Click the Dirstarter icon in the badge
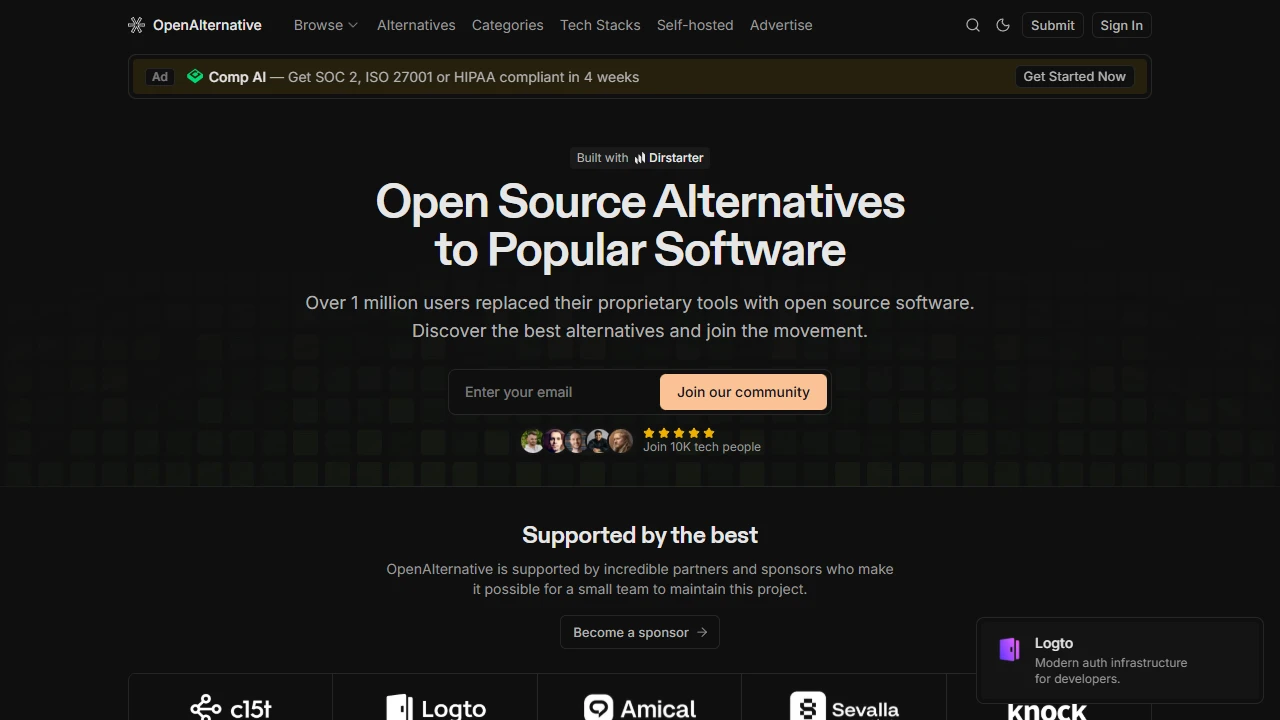 pyautogui.click(x=640, y=157)
